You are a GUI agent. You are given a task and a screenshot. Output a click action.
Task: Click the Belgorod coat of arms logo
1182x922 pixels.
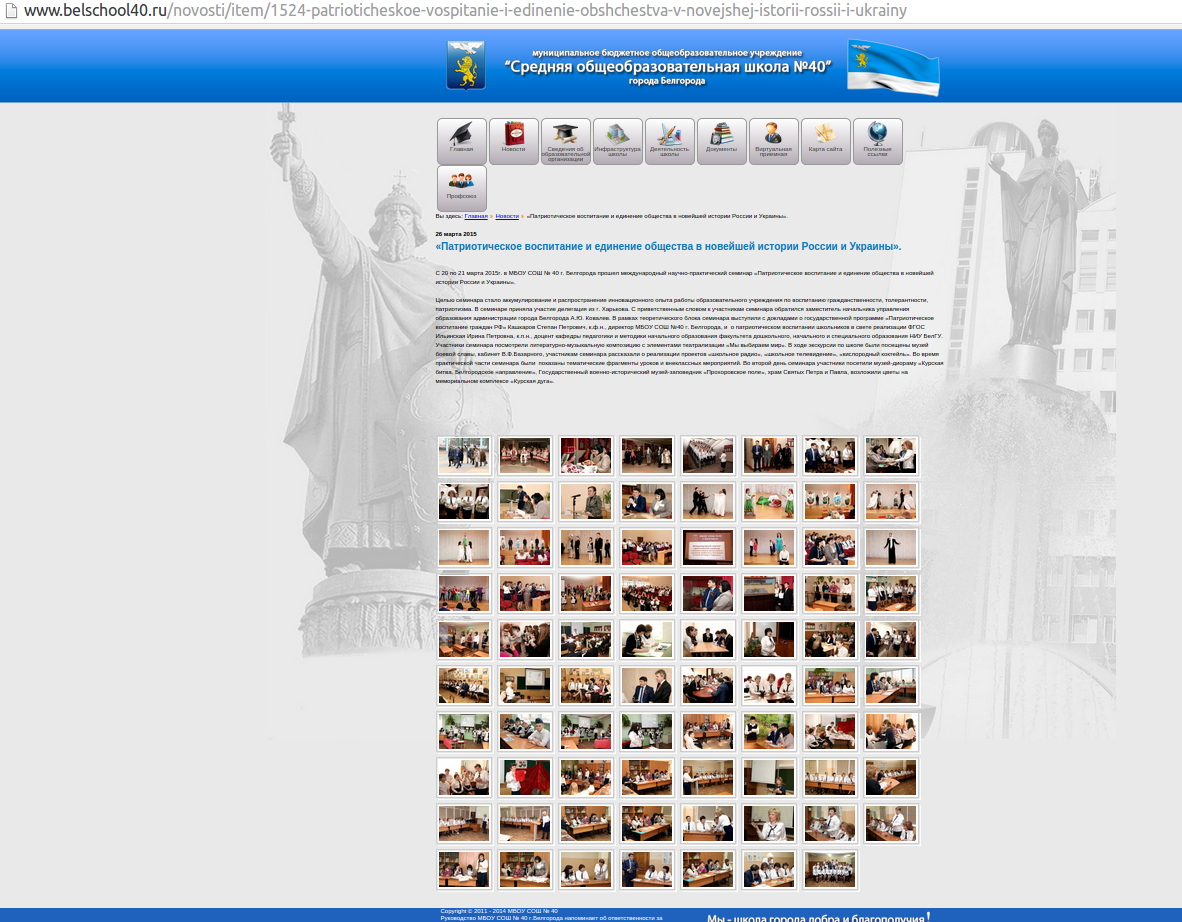coord(465,66)
